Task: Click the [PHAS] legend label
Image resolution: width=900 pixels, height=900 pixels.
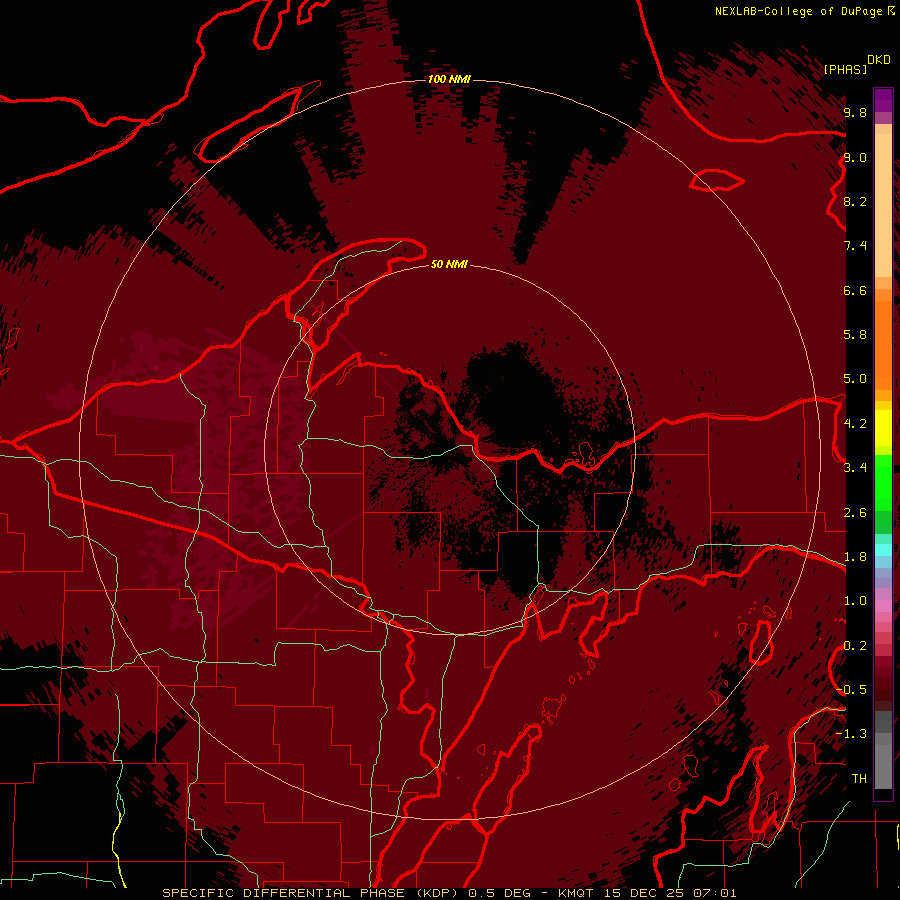Action: (845, 69)
